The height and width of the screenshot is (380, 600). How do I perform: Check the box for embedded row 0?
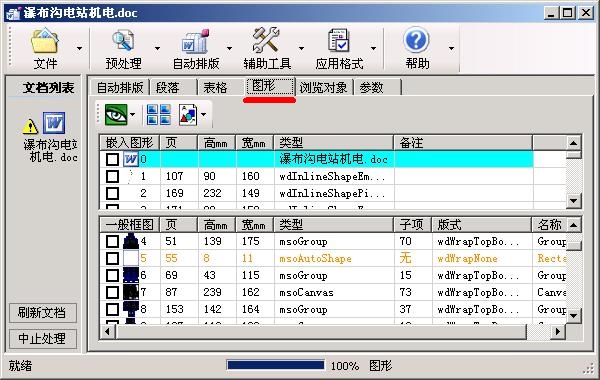[112, 159]
